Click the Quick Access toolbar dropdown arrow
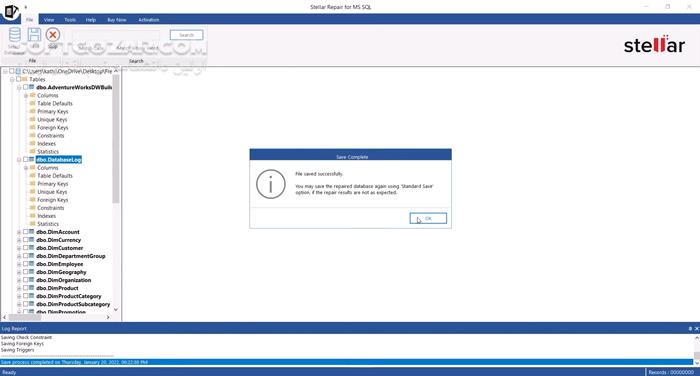 [25, 7]
